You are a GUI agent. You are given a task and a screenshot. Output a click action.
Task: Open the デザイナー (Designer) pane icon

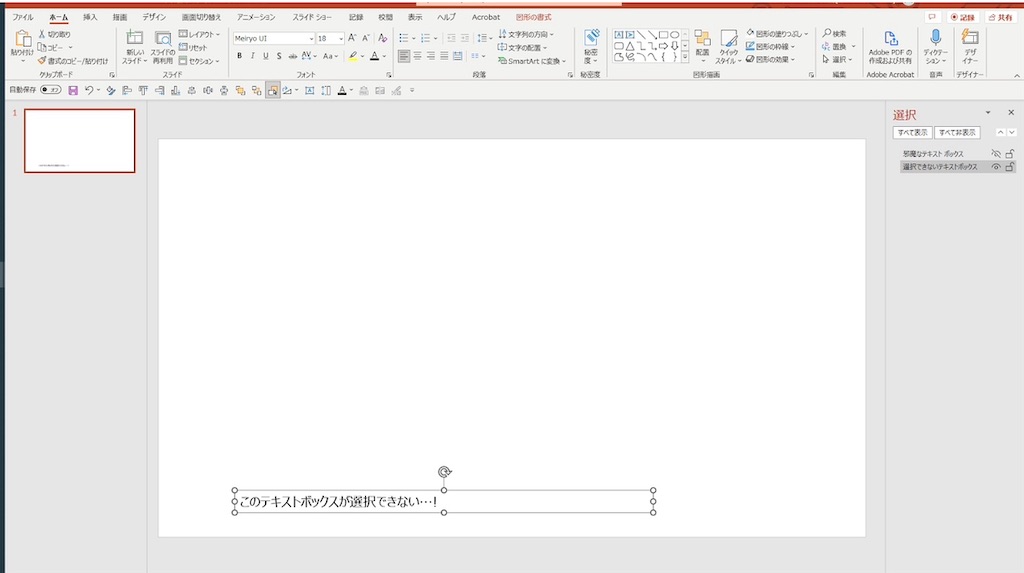click(970, 38)
